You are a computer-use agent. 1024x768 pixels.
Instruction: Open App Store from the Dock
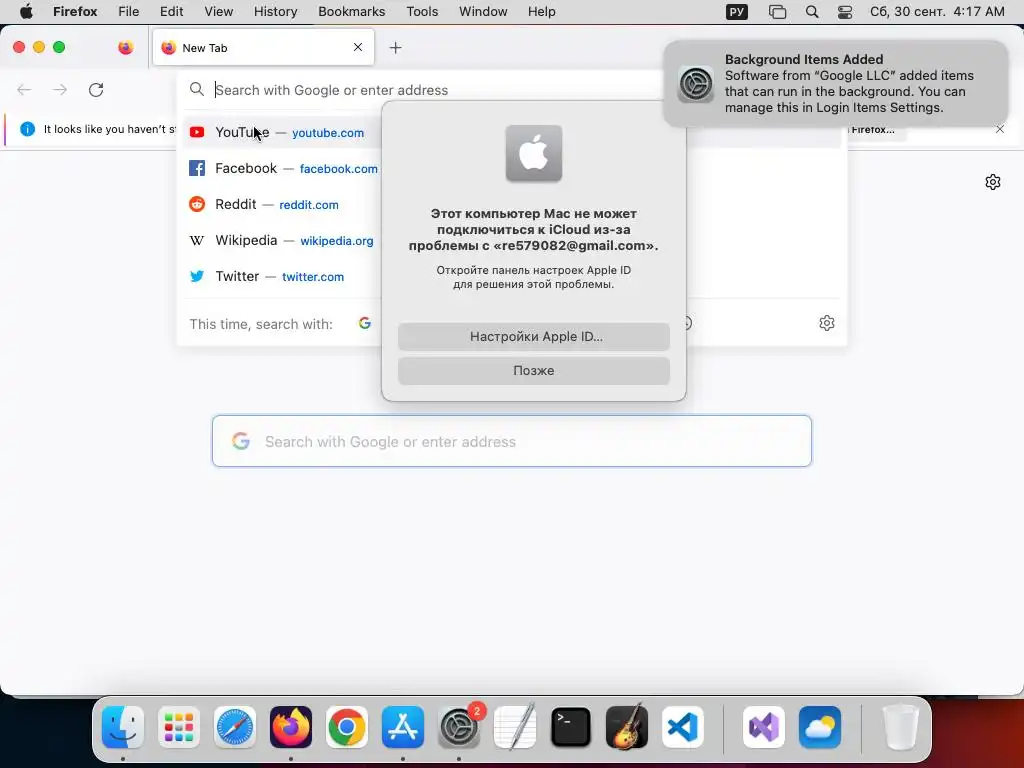(x=403, y=727)
